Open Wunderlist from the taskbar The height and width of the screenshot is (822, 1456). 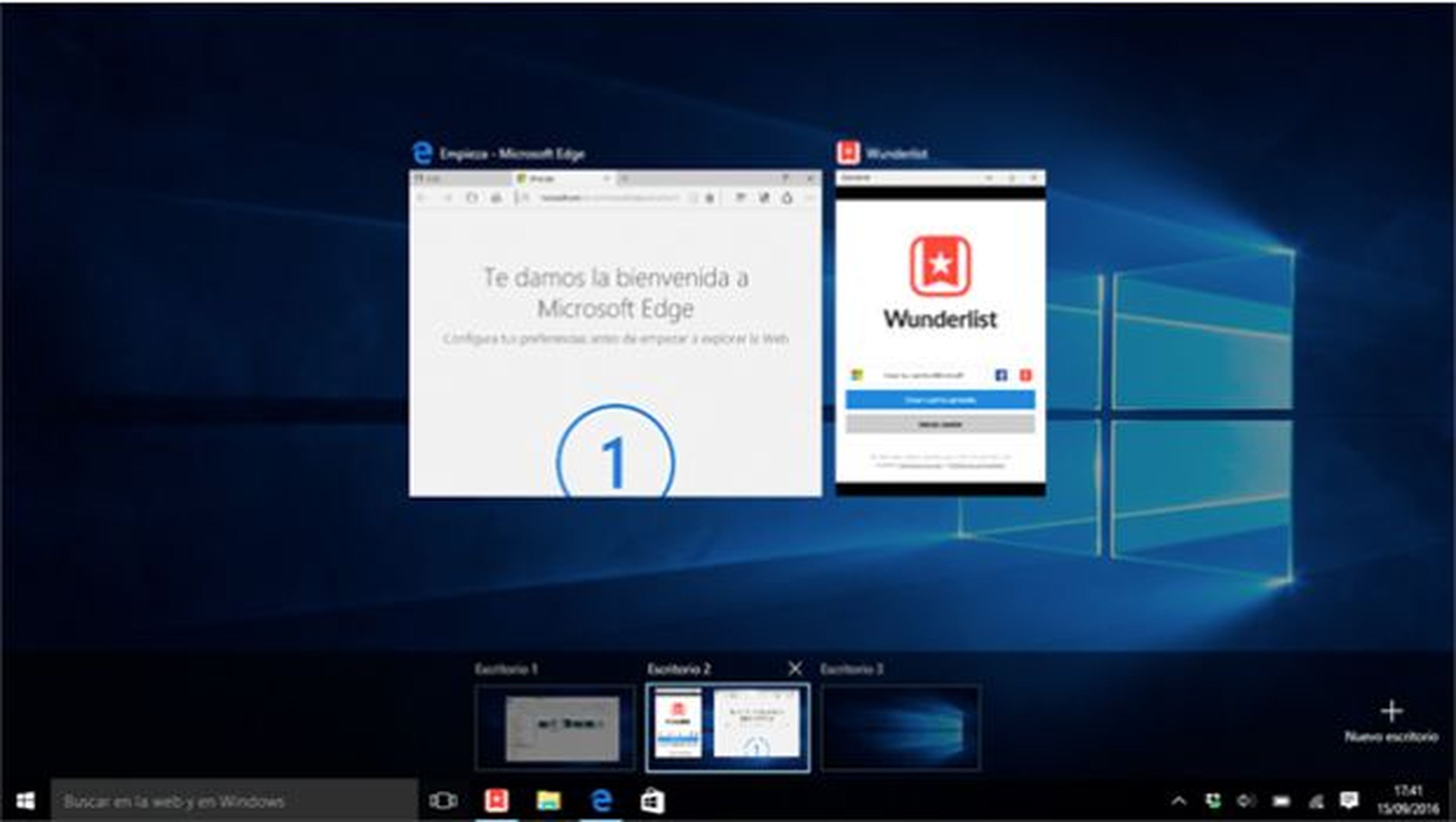coord(496,800)
